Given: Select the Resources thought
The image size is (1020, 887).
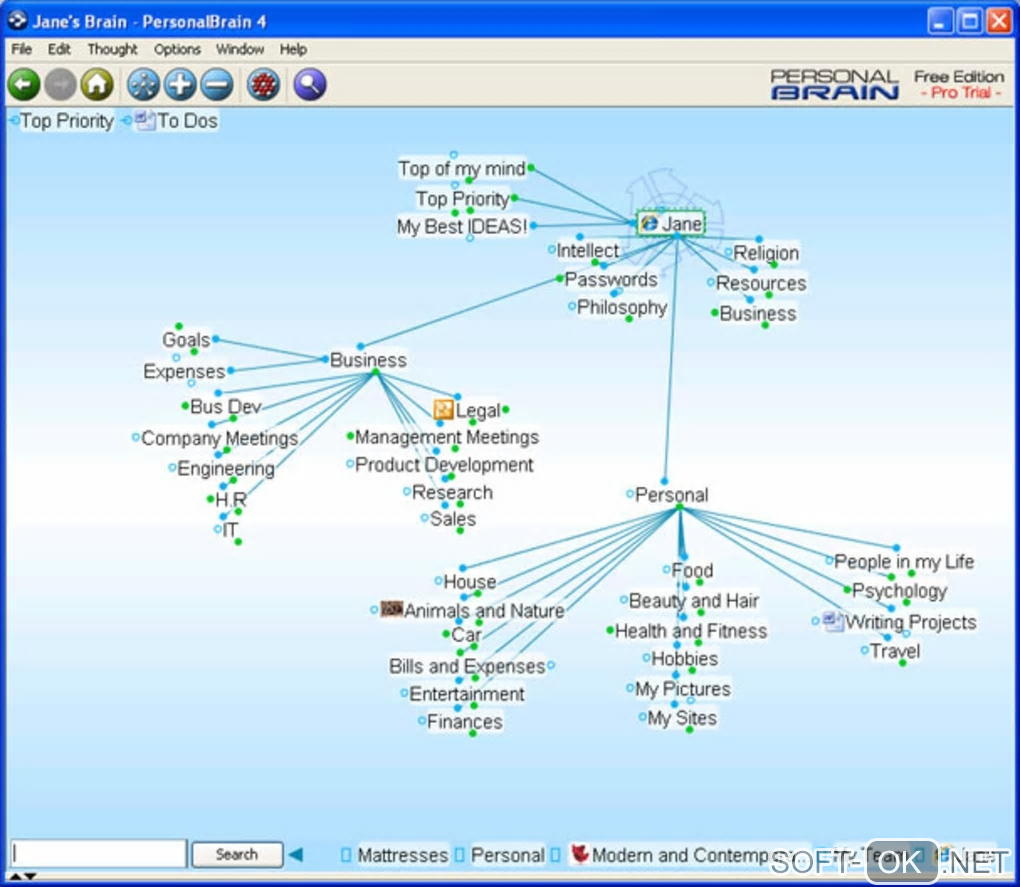Looking at the screenshot, I should pos(761,284).
